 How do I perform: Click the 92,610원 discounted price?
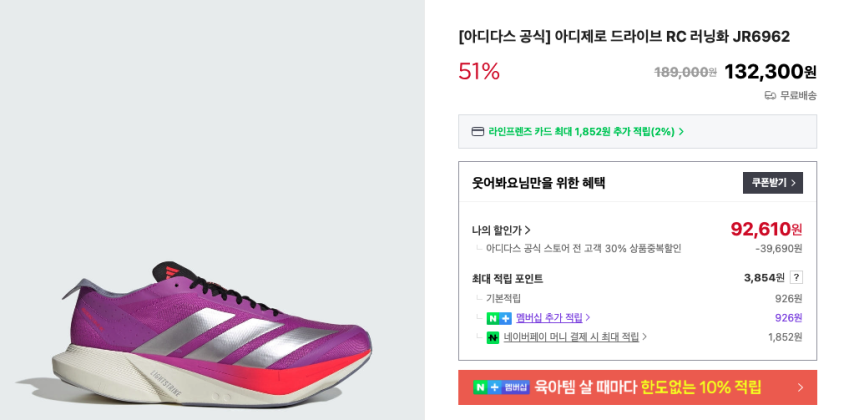pos(766,229)
